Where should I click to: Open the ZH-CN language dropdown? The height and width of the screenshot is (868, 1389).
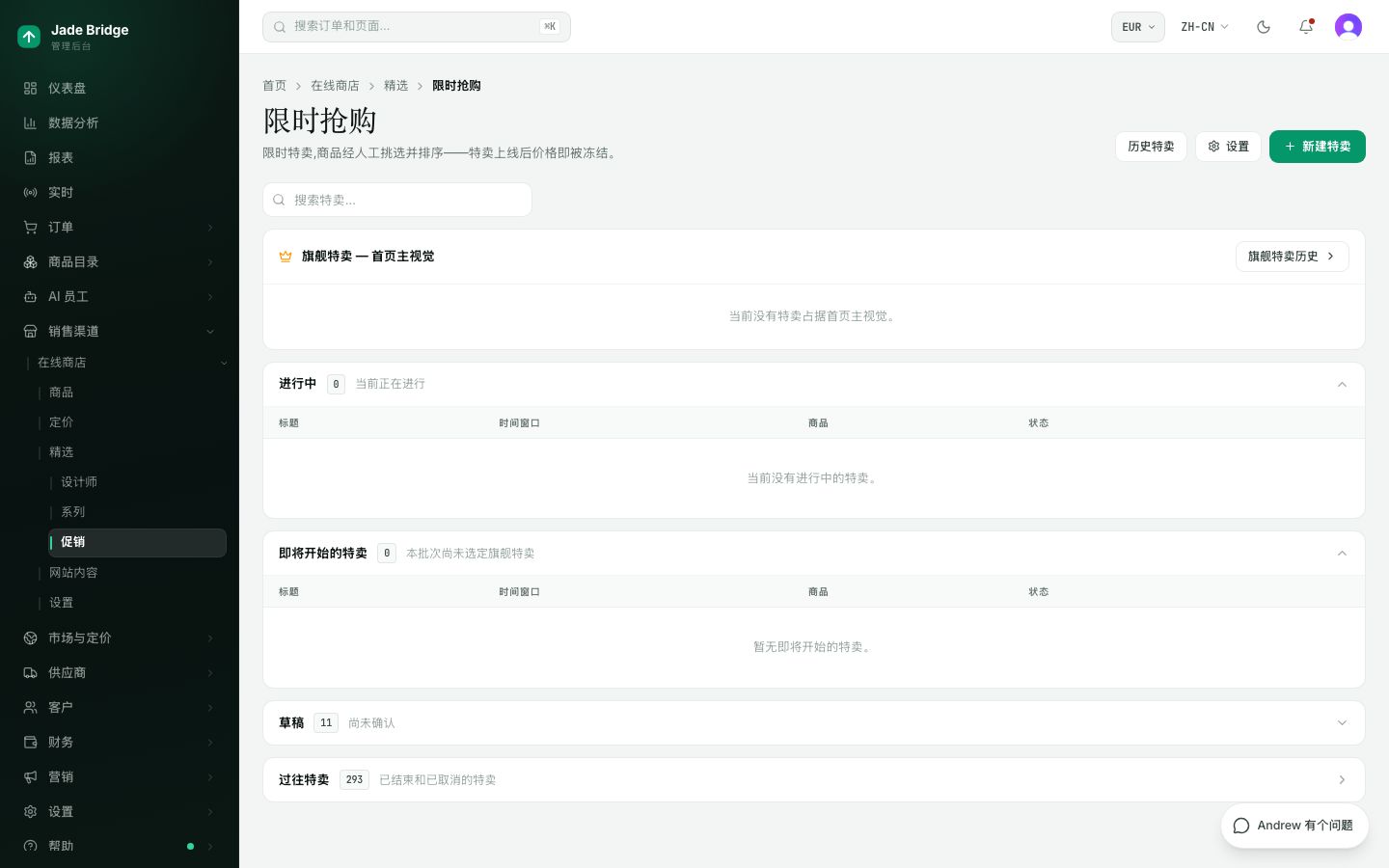(x=1205, y=27)
